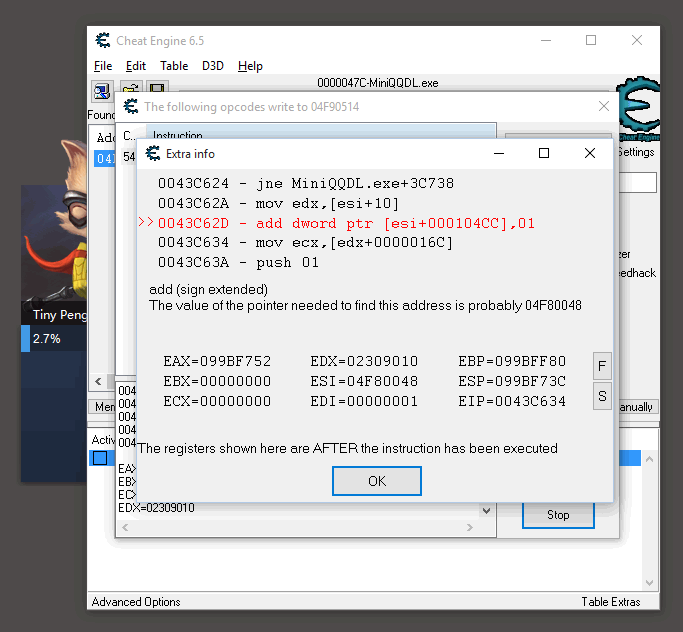Click down arrow of address list scrollbar
This screenshot has width=683, height=632.
[x=649, y=583]
